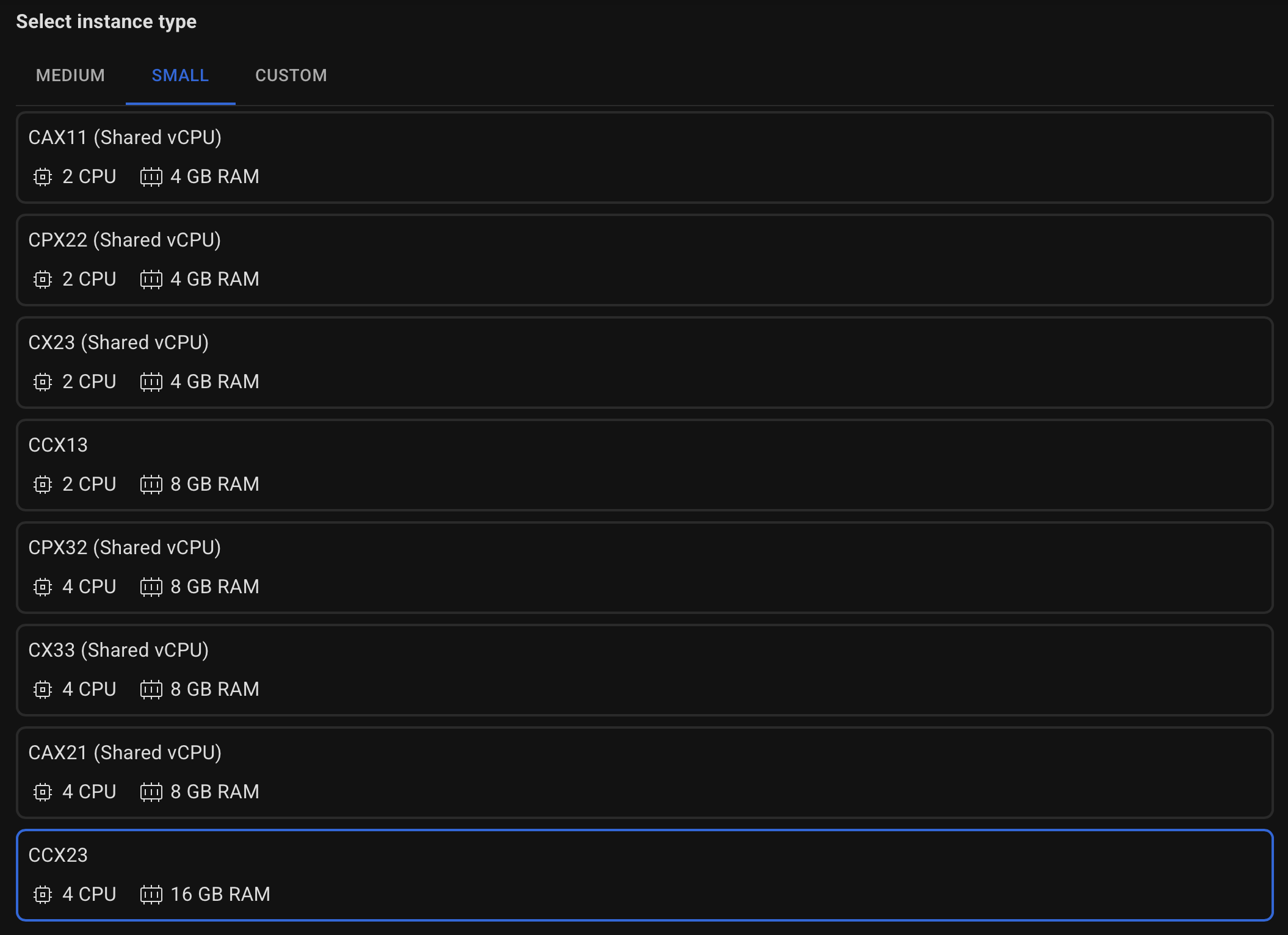
Task: Click the RAM memory icon in CCX23 card
Action: [151, 895]
